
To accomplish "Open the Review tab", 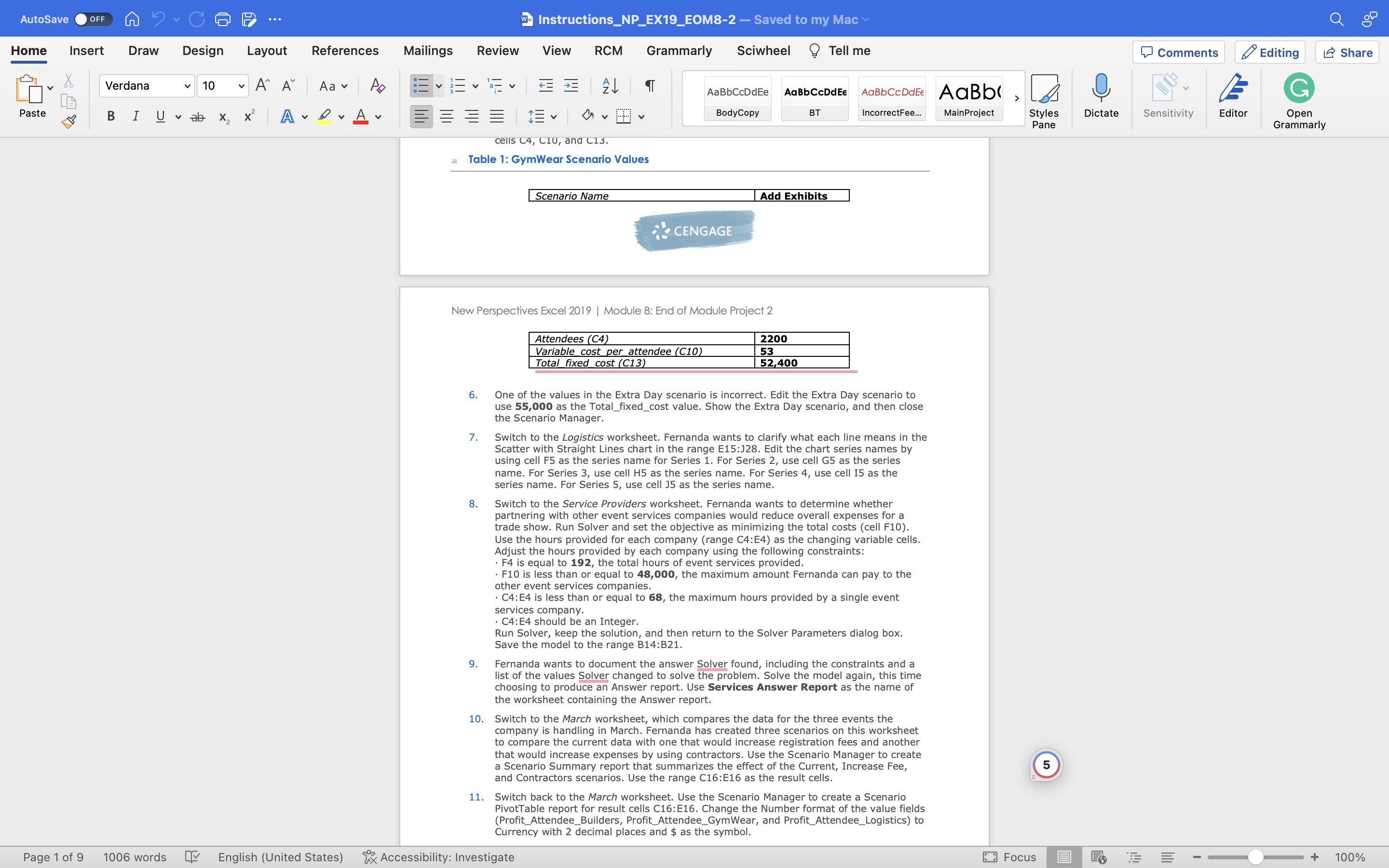I will (x=497, y=51).
